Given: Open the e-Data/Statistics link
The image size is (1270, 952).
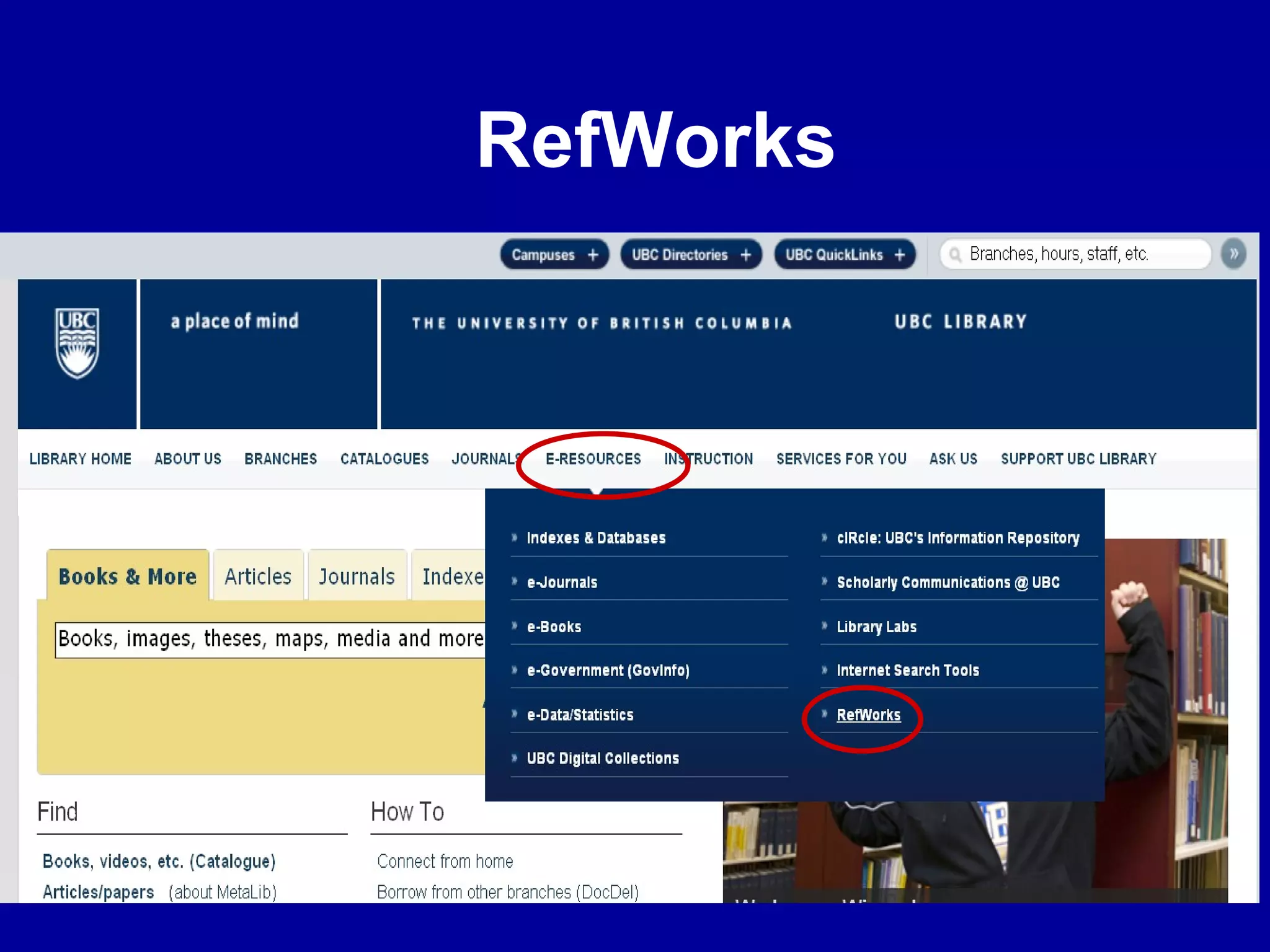Looking at the screenshot, I should (x=580, y=715).
